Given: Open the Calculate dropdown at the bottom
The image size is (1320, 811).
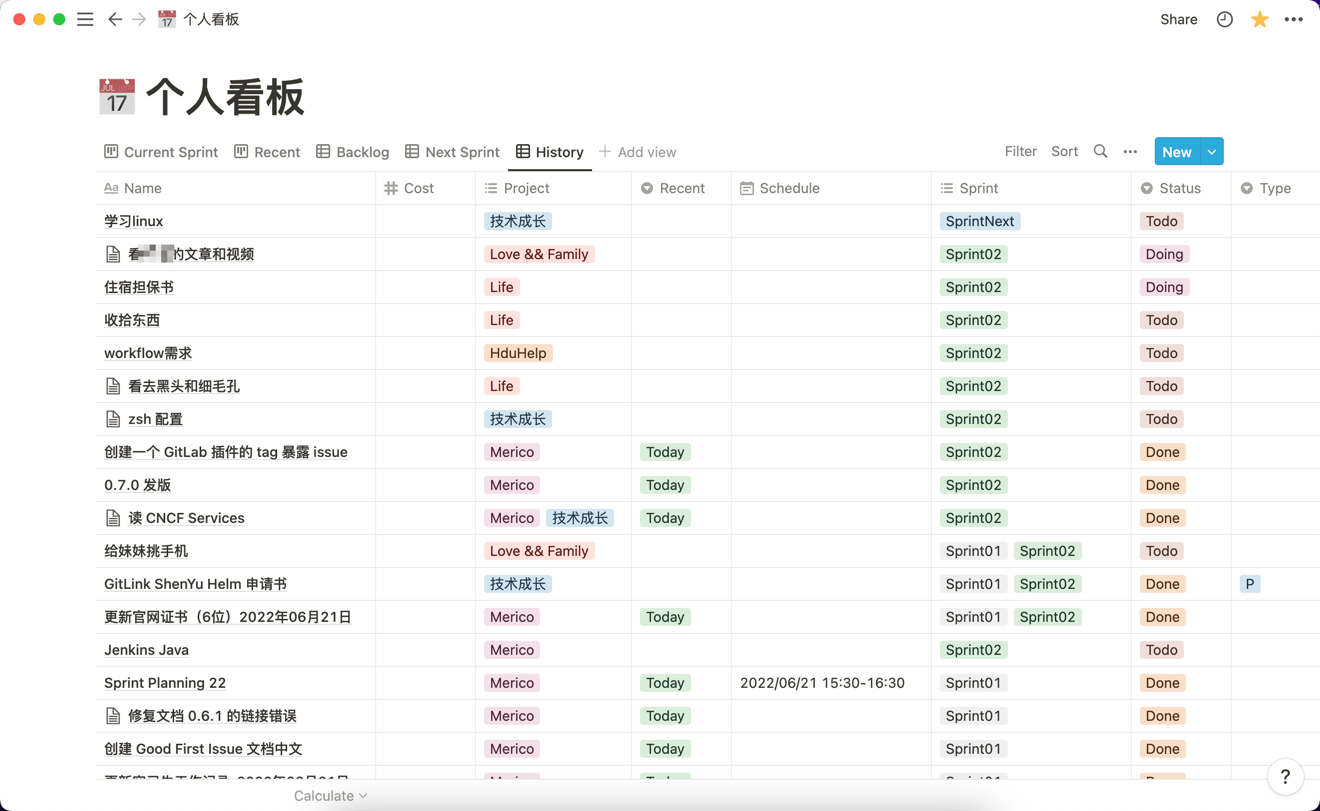Looking at the screenshot, I should [x=330, y=795].
